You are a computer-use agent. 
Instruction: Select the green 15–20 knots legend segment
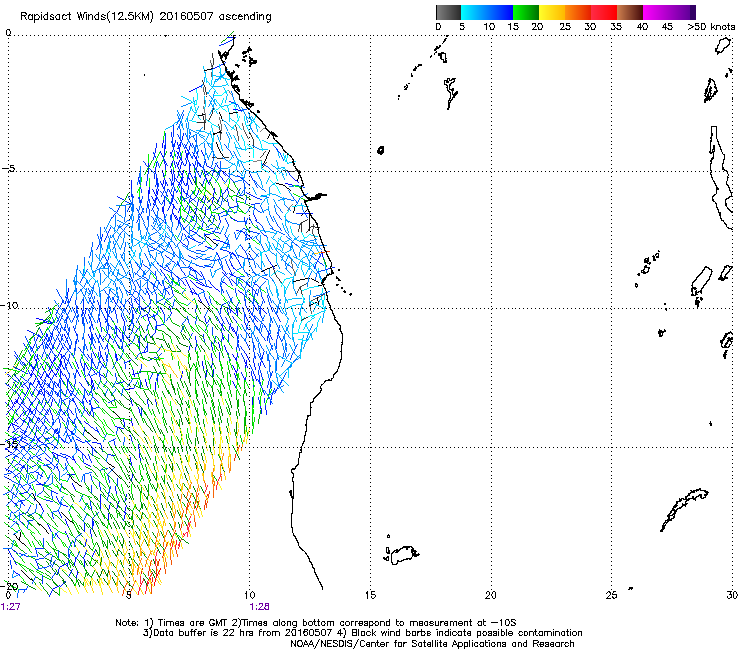526,12
